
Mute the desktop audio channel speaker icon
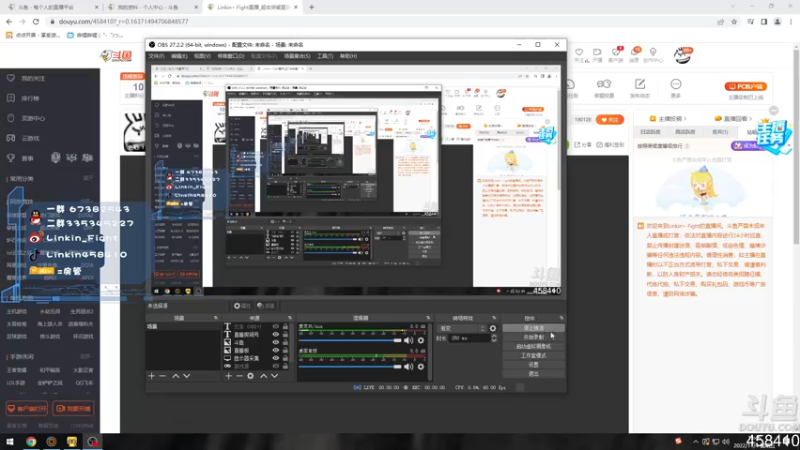[409, 366]
